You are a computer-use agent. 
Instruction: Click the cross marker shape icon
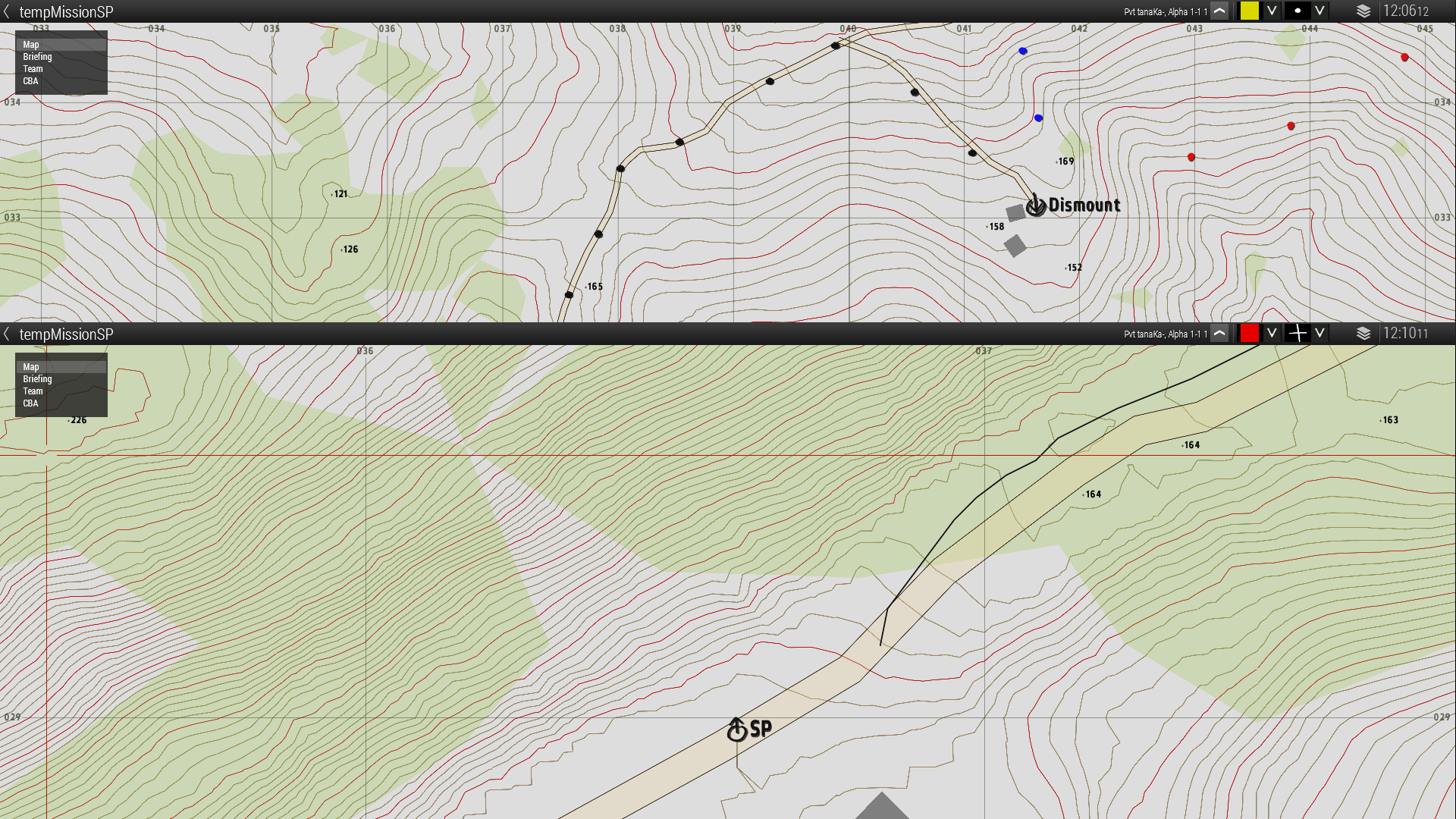click(1298, 334)
